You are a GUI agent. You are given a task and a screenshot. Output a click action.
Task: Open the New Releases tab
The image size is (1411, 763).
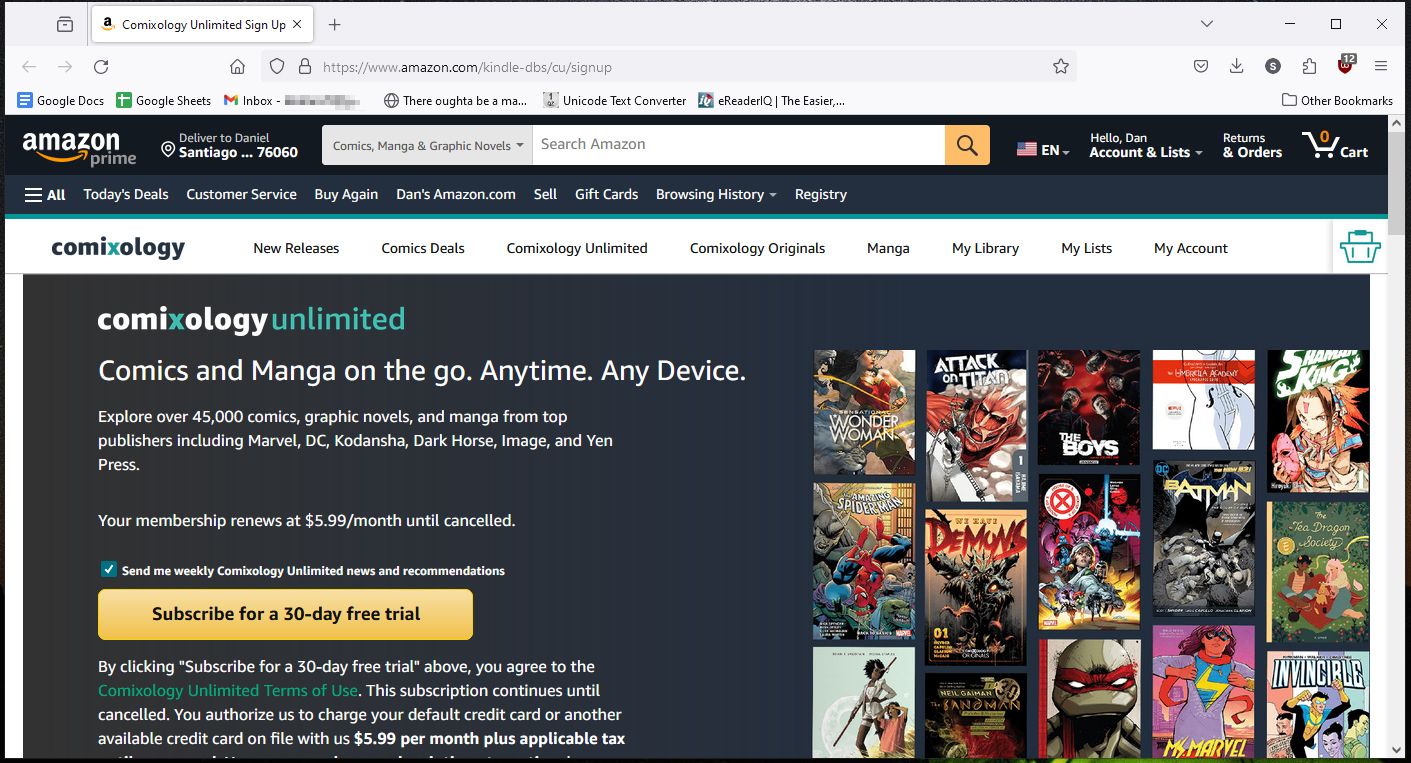tap(296, 248)
